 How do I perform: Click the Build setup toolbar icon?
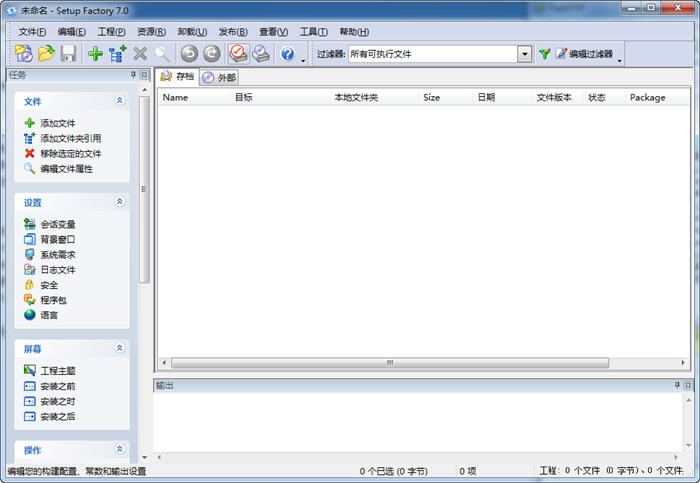point(238,54)
